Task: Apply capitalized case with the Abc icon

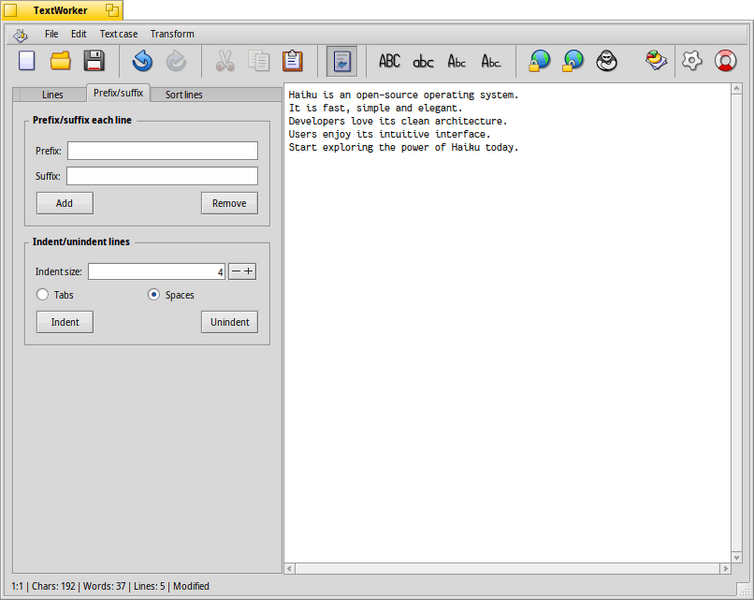Action: point(457,61)
